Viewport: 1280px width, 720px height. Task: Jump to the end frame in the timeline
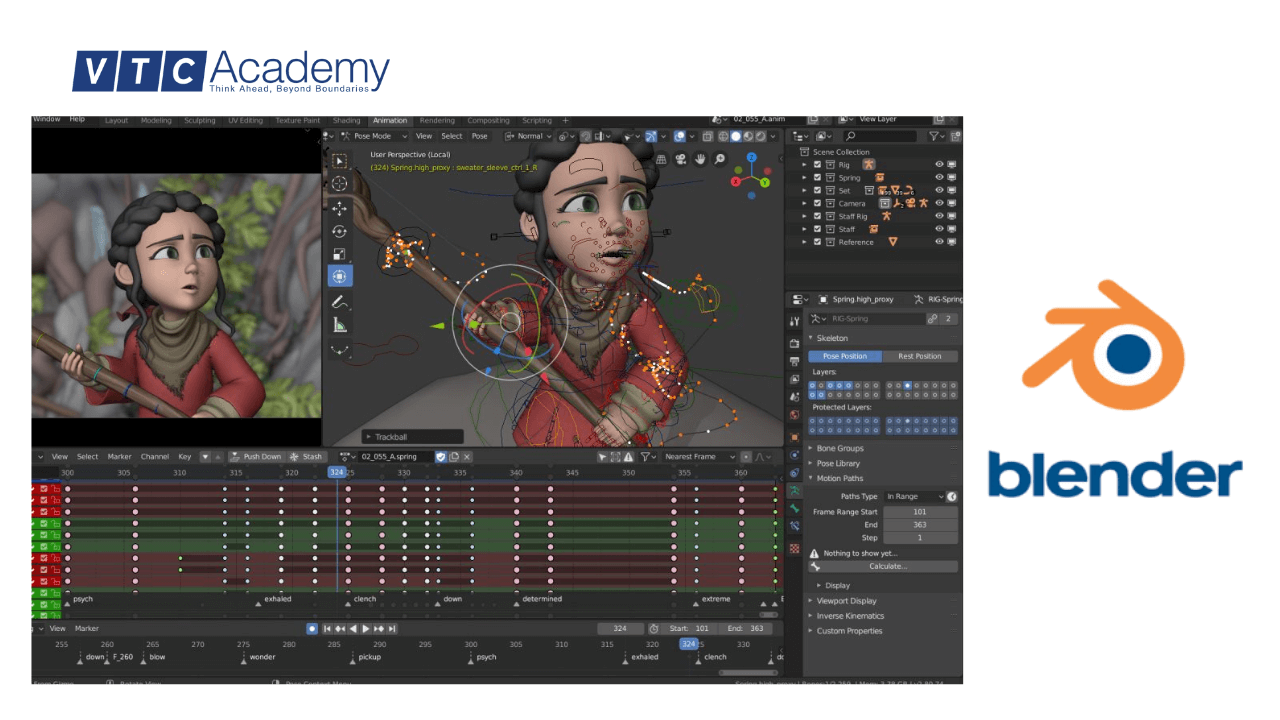point(393,628)
